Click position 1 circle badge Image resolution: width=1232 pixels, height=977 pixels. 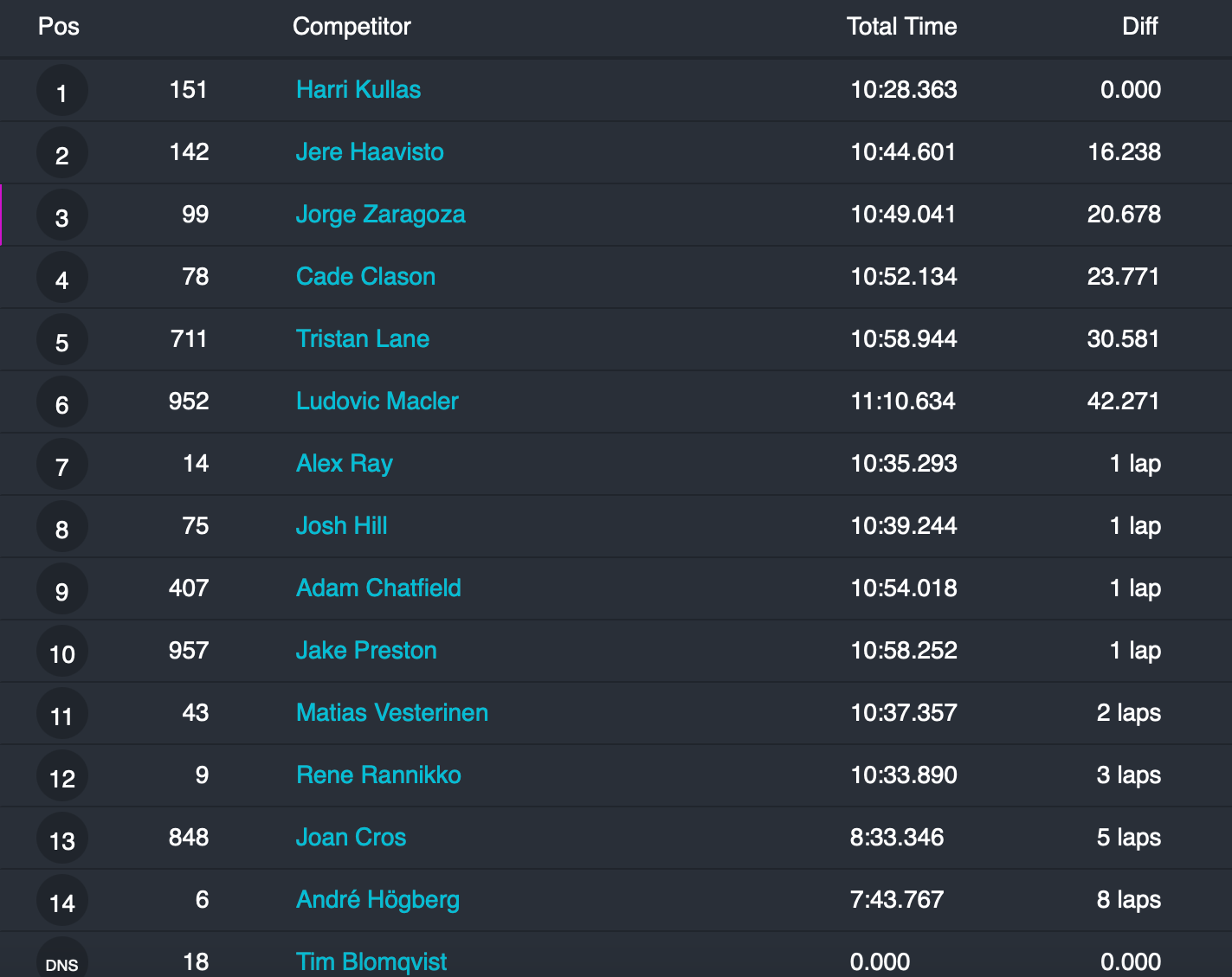[61, 91]
